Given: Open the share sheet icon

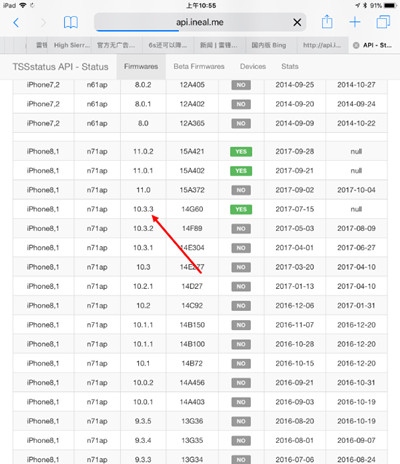Looking at the screenshot, I should 327,22.
